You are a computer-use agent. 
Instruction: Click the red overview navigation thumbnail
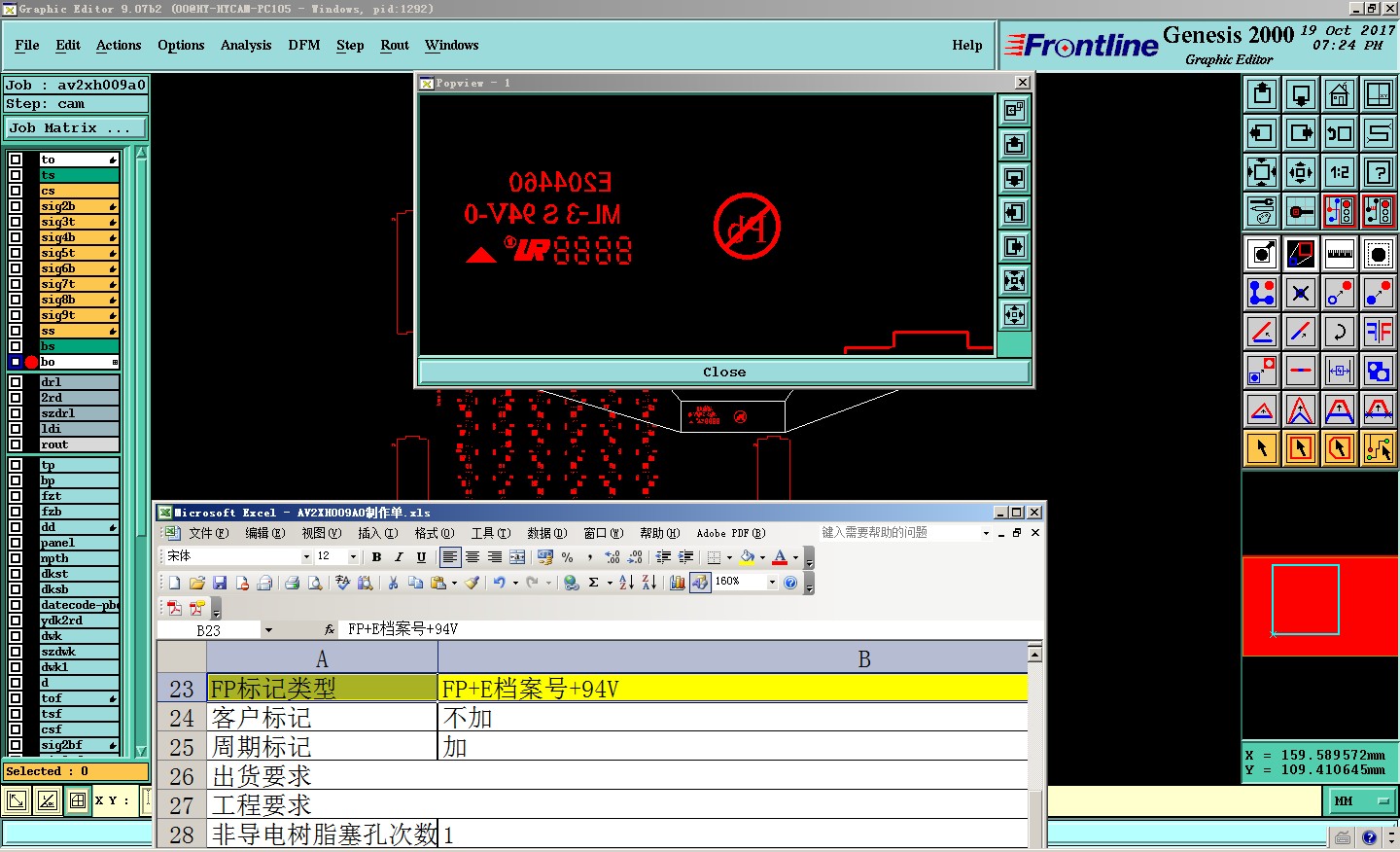(1320, 606)
